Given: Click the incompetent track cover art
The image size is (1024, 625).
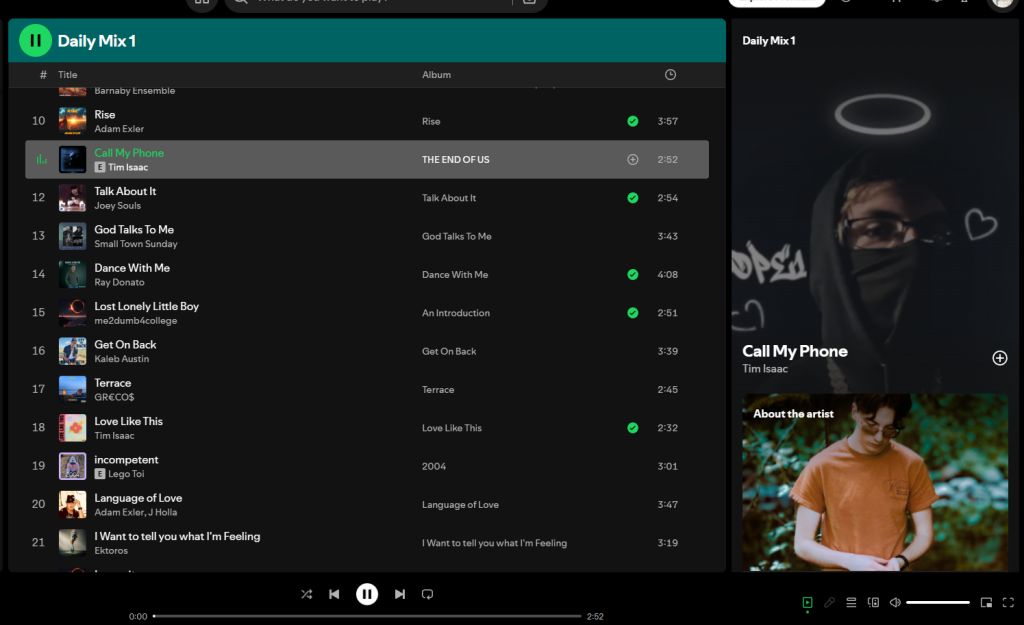Looking at the screenshot, I should (72, 466).
